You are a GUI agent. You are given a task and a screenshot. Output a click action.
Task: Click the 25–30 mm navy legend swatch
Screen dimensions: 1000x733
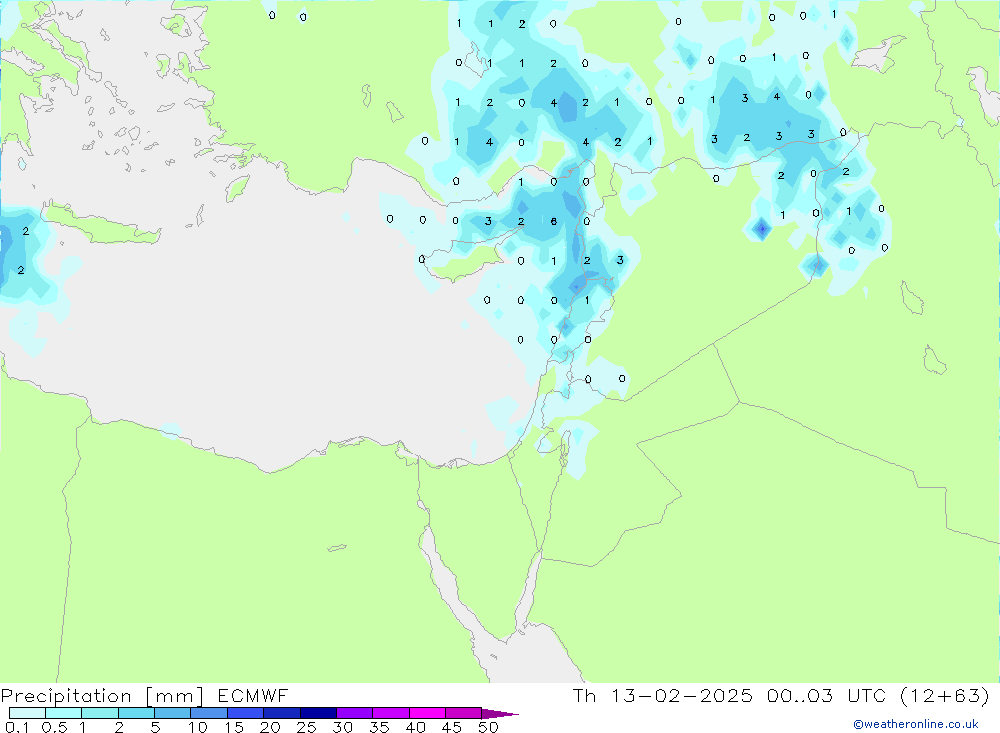[318, 713]
